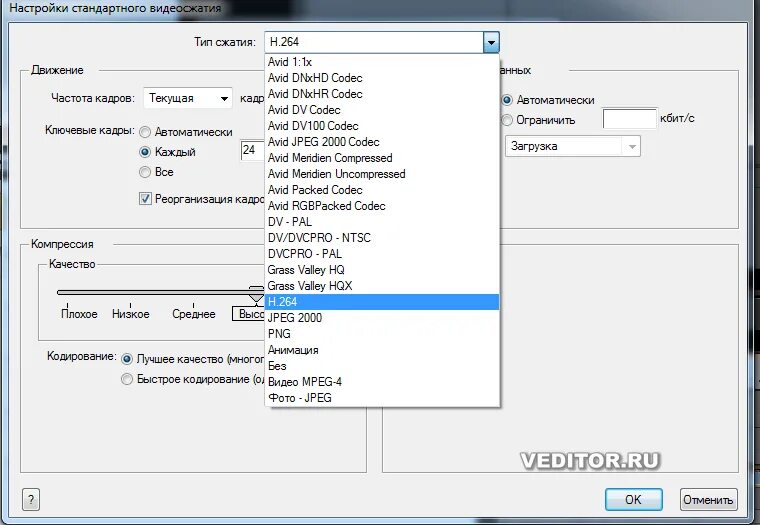Choose PNG compression type
The image size is (760, 525).
pyautogui.click(x=382, y=334)
